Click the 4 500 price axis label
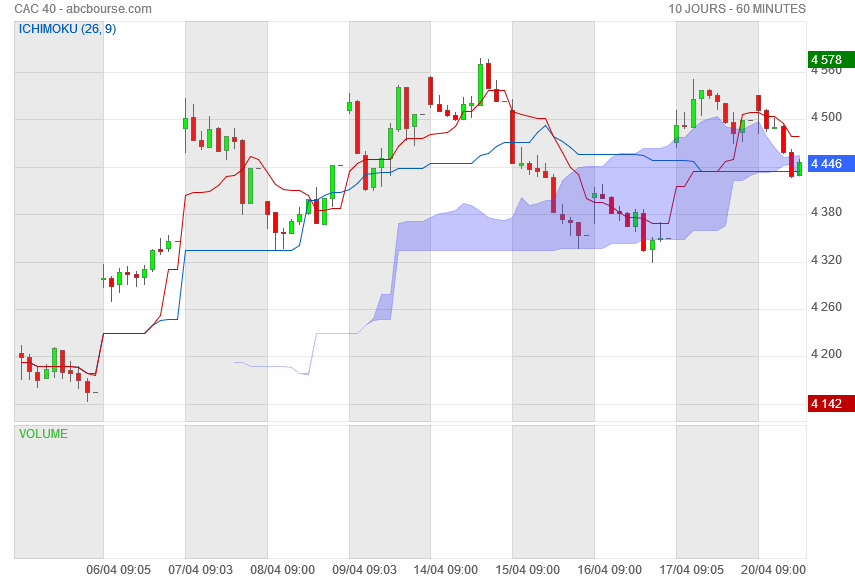Viewport: 855px width, 580px height. coord(826,117)
